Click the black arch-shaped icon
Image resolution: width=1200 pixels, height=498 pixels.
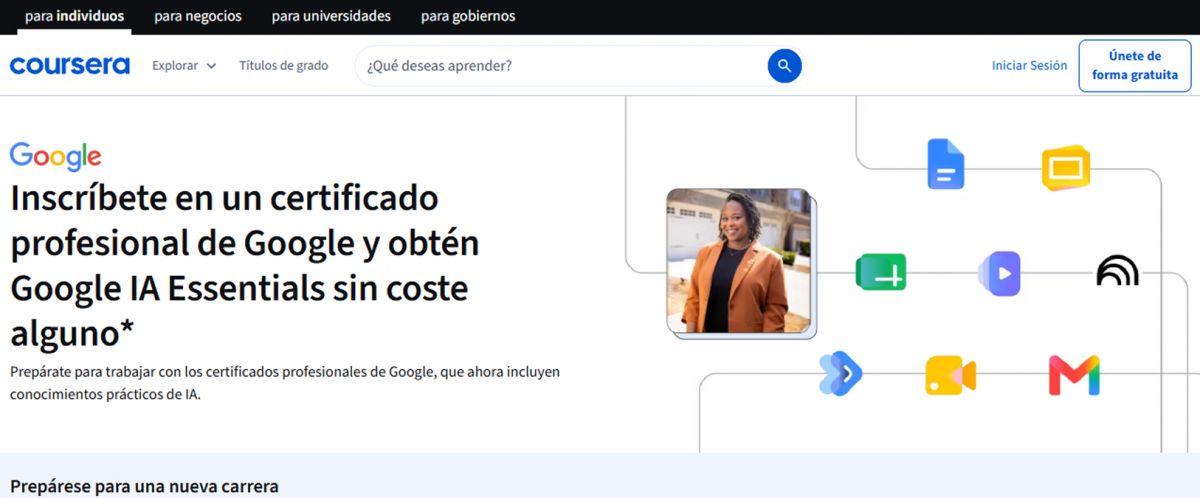click(1117, 271)
